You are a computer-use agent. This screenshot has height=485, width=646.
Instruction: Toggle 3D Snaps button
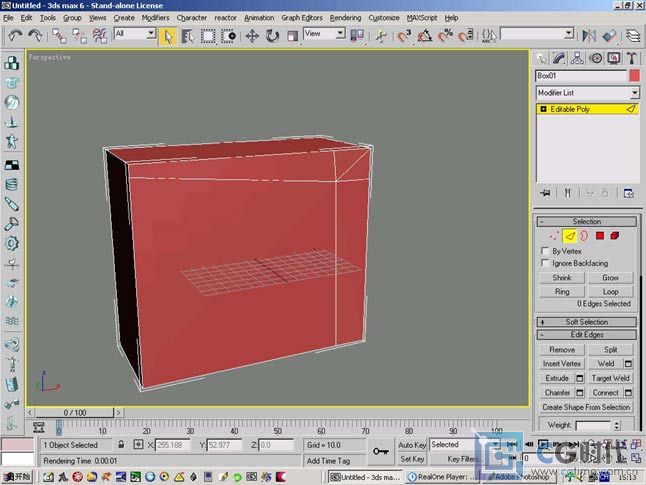tap(404, 36)
